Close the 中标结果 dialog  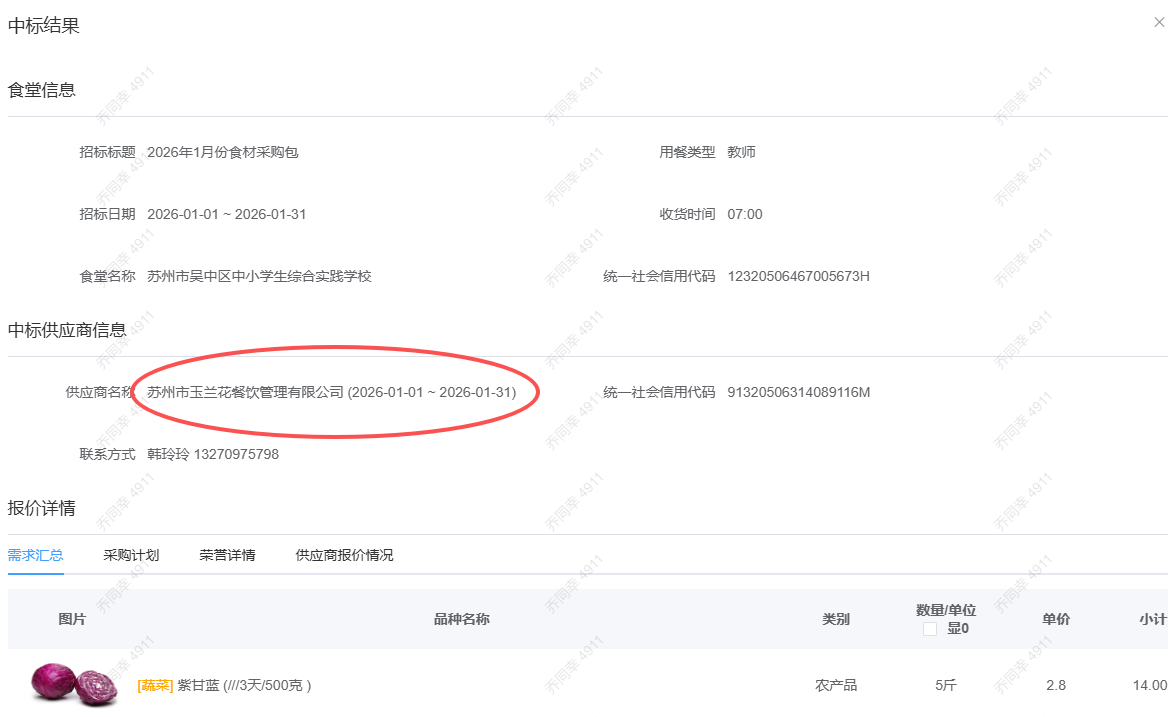[1159, 22]
